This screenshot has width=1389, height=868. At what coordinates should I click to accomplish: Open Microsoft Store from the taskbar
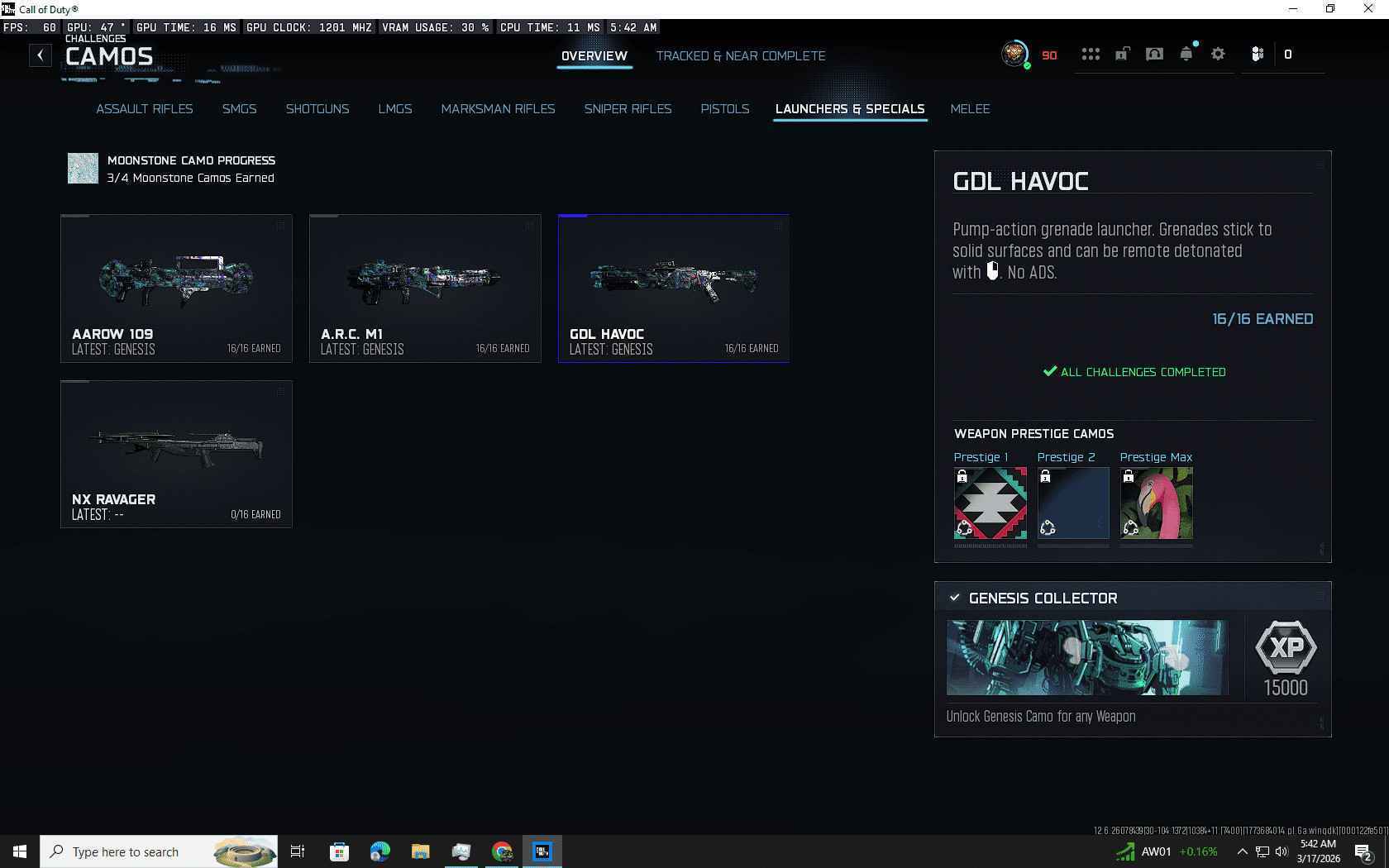(x=339, y=851)
